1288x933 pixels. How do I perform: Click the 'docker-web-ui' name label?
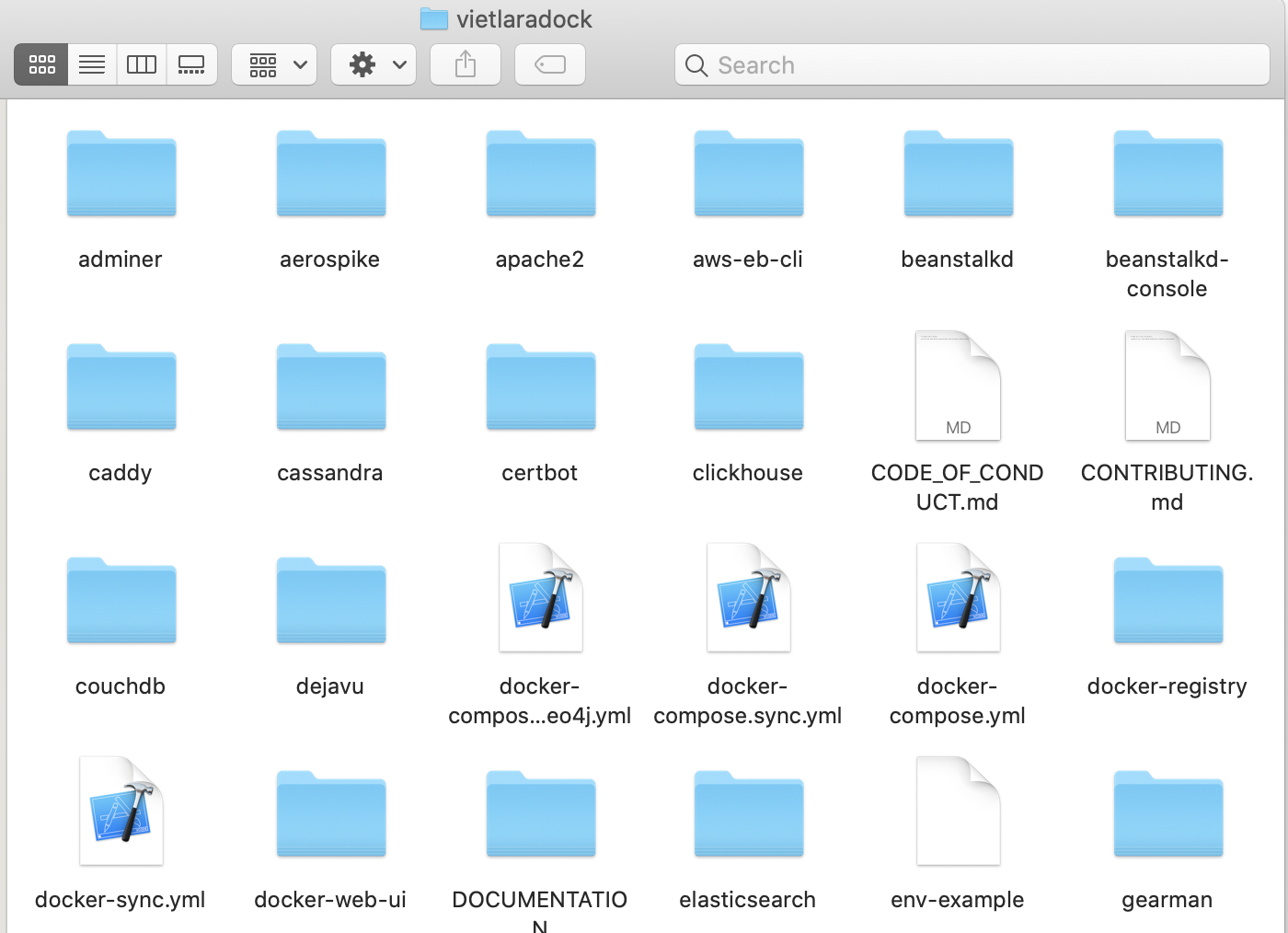click(x=330, y=900)
